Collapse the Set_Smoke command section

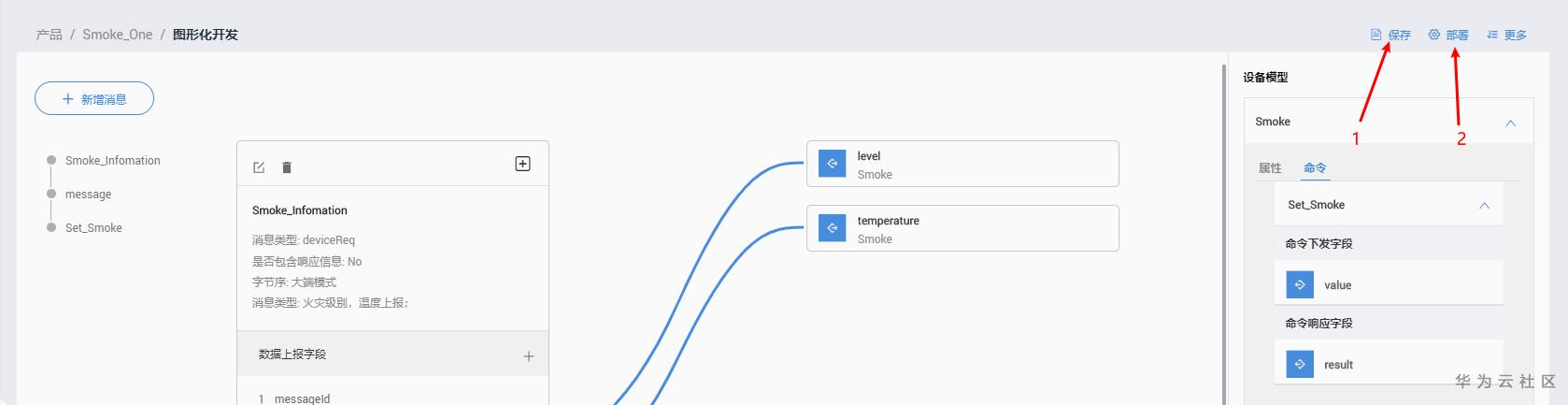coord(1484,205)
